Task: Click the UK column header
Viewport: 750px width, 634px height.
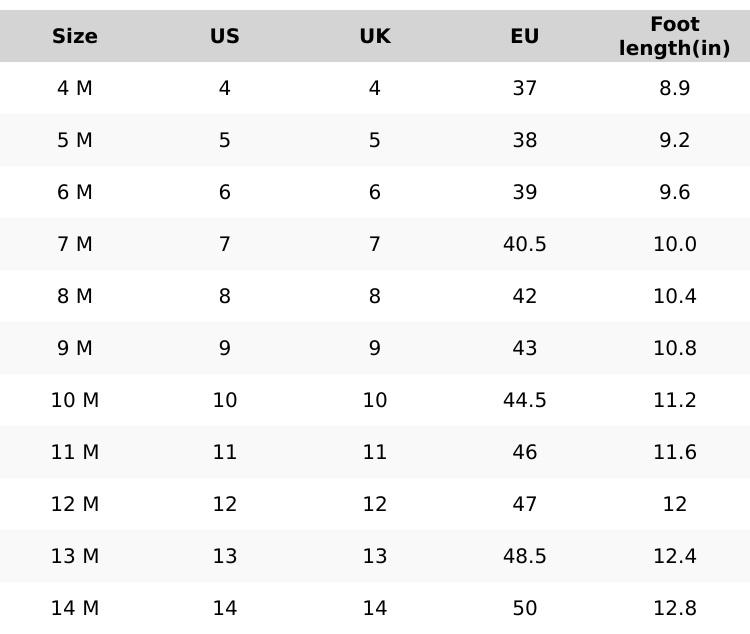Action: 375,37
